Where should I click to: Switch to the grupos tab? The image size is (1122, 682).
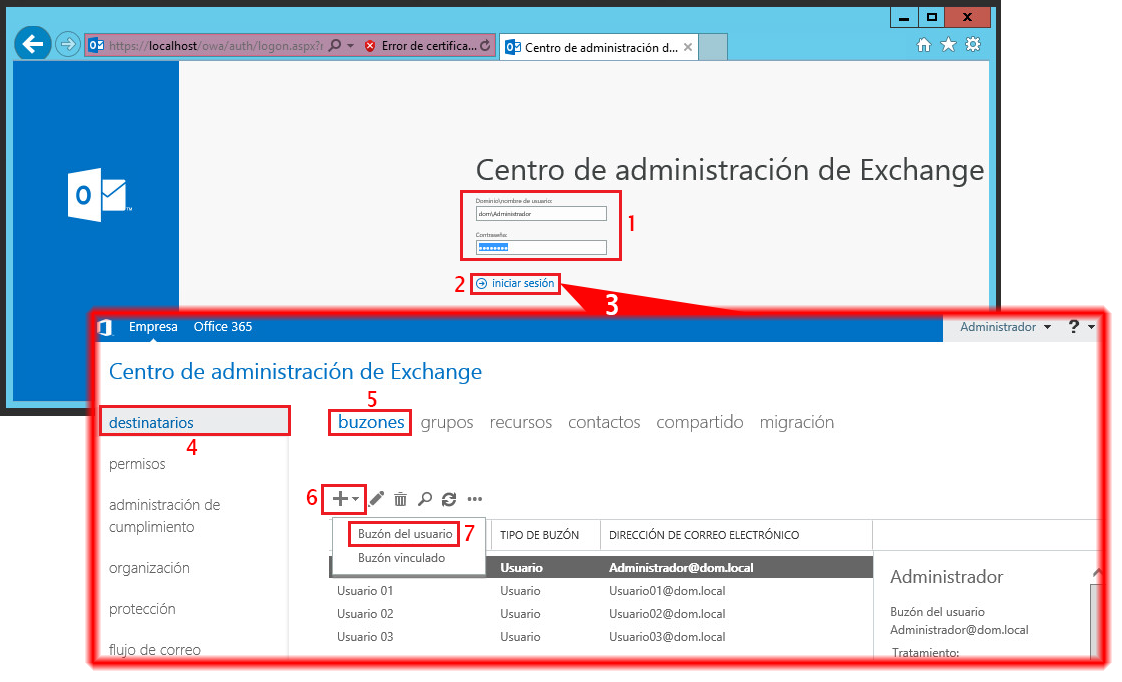(x=447, y=422)
